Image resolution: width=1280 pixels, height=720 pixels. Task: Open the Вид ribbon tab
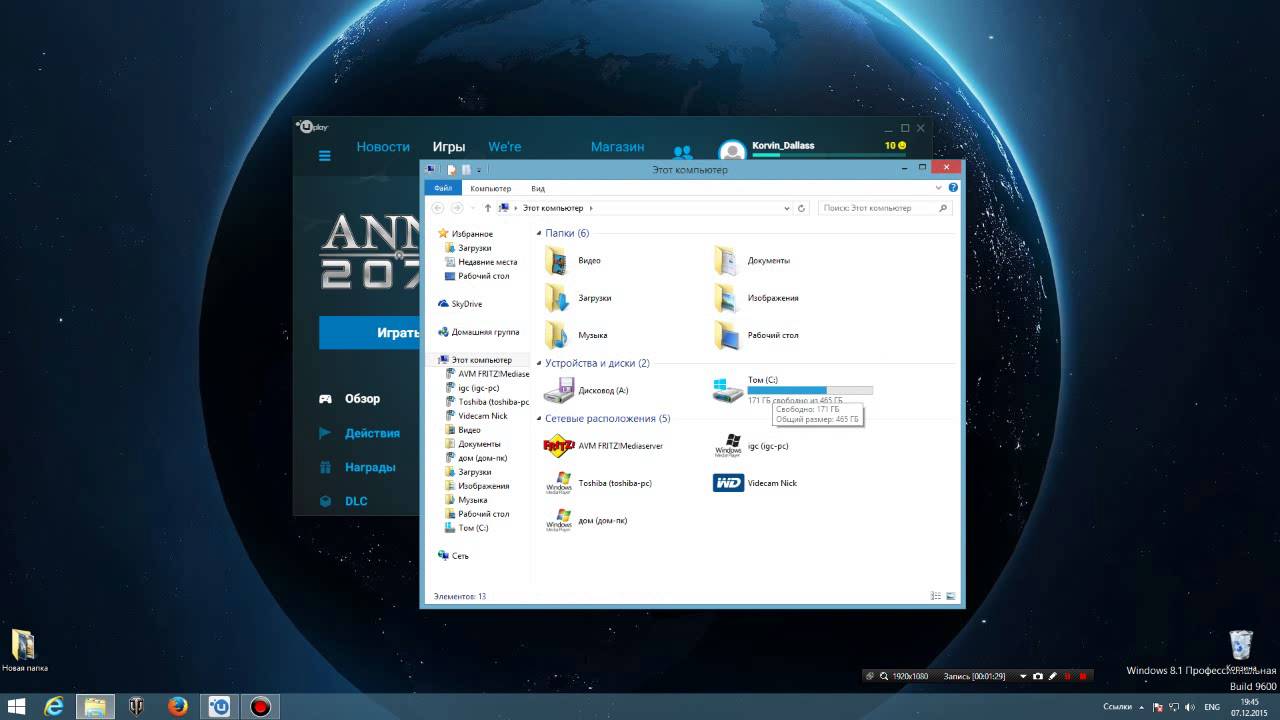538,188
